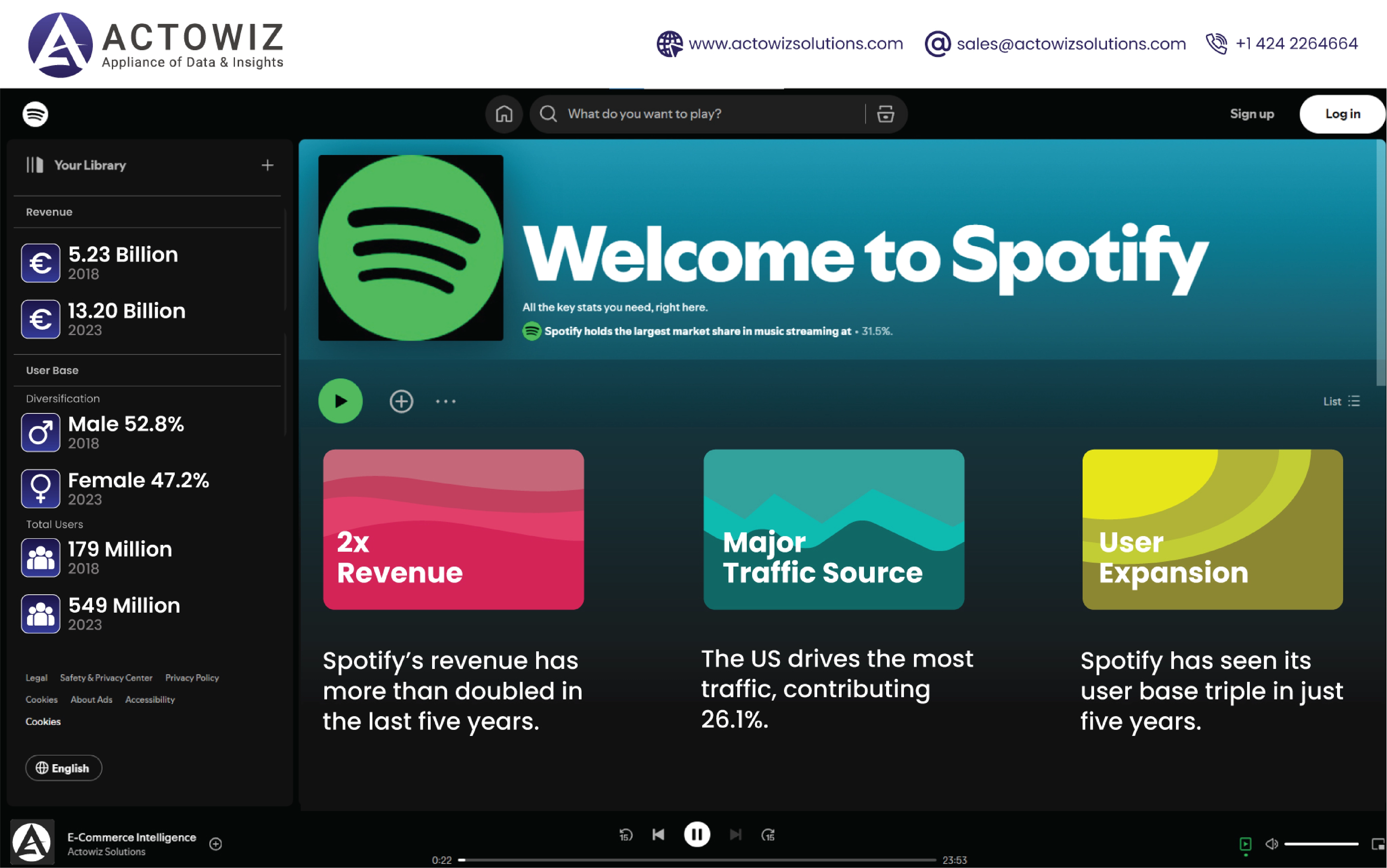Click the 23:53 total duration
1387x868 pixels.
click(x=955, y=860)
